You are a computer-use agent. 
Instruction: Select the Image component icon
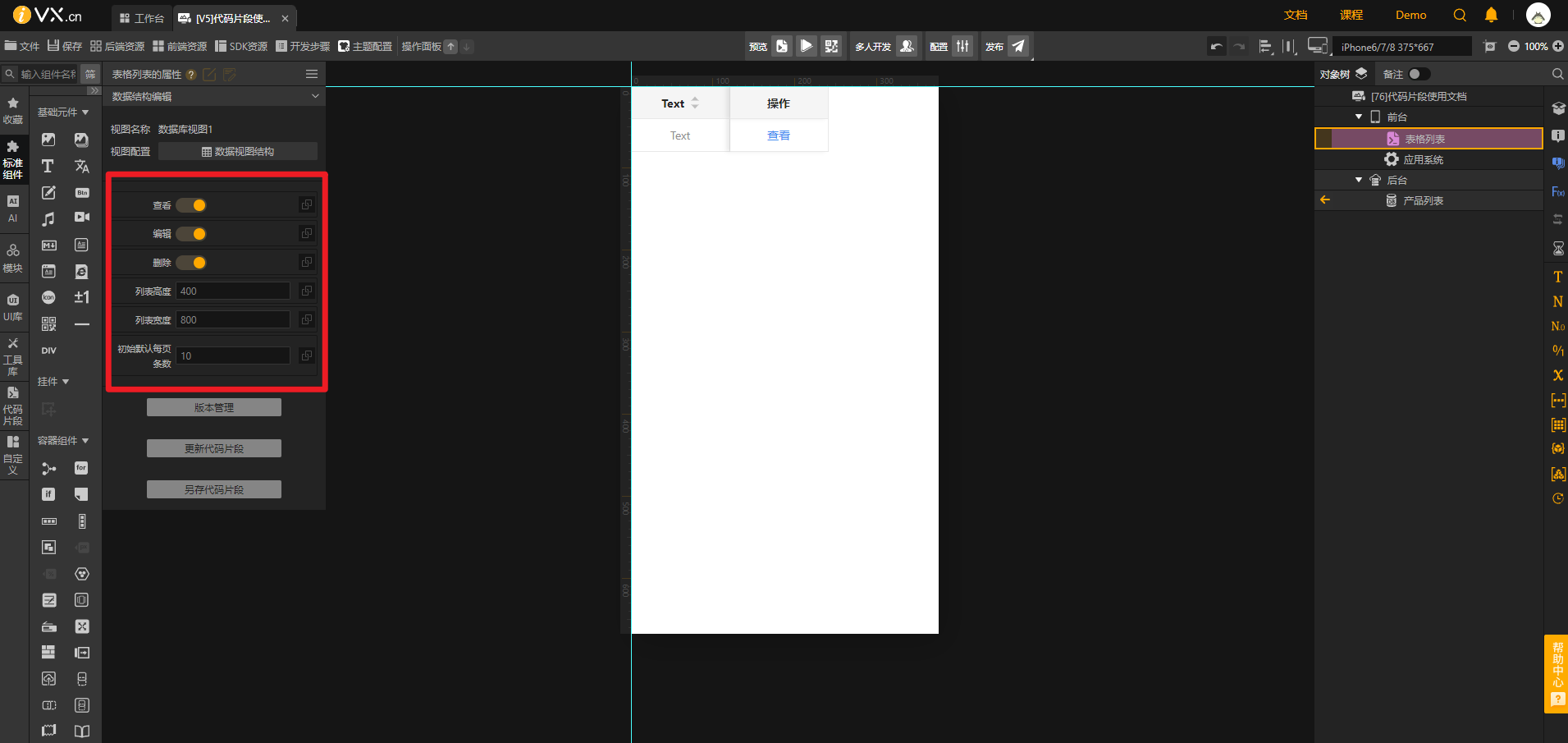[48, 140]
